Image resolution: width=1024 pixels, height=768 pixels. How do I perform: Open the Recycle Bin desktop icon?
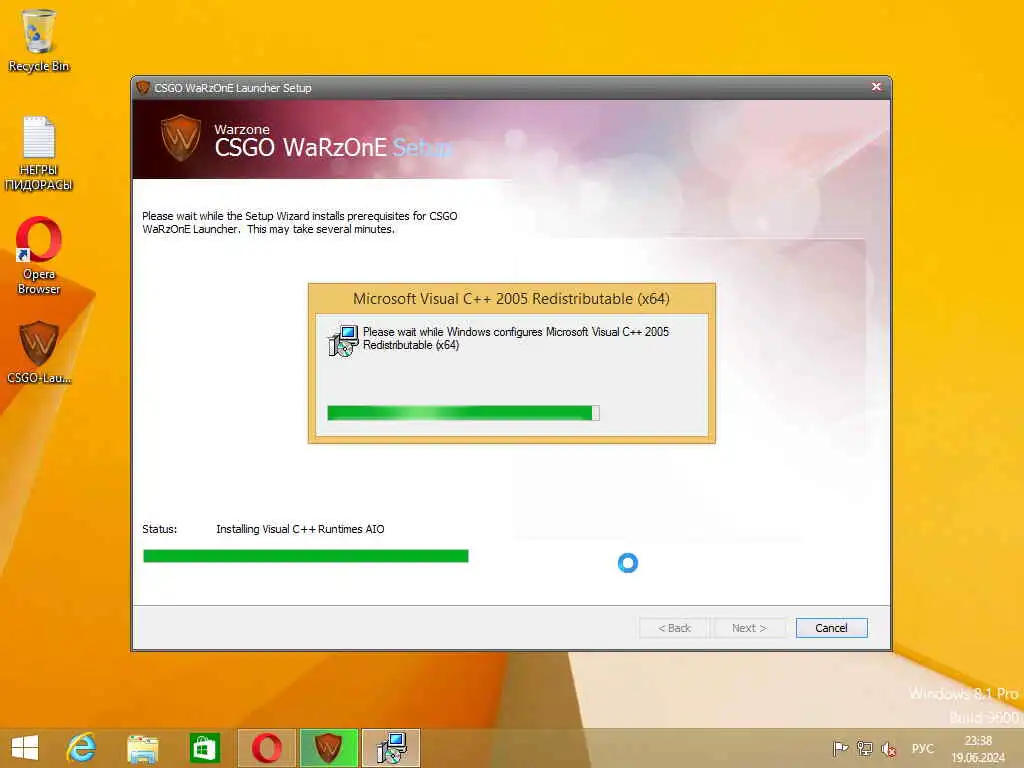point(39,40)
